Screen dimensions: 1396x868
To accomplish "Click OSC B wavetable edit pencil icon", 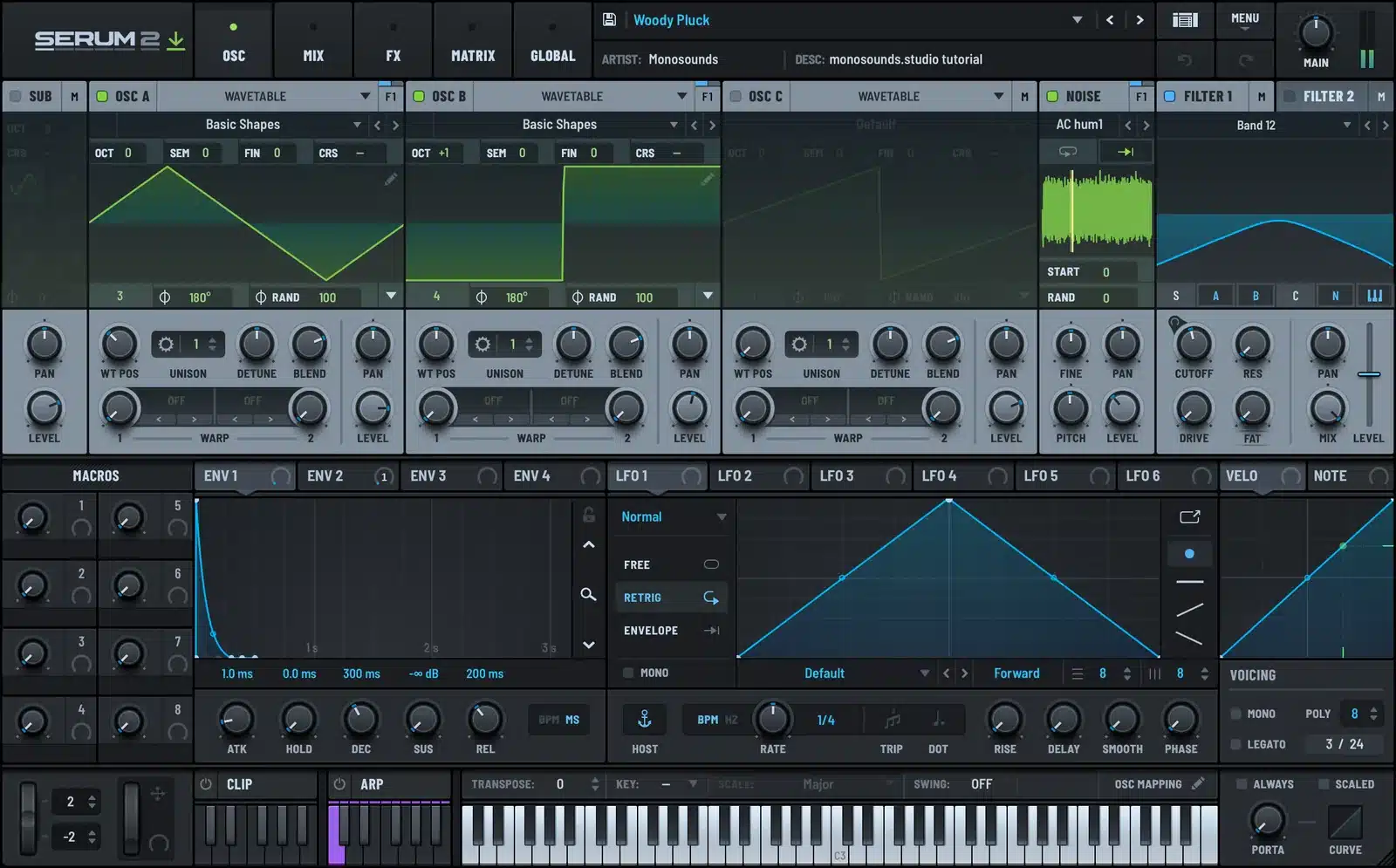I will [x=708, y=179].
